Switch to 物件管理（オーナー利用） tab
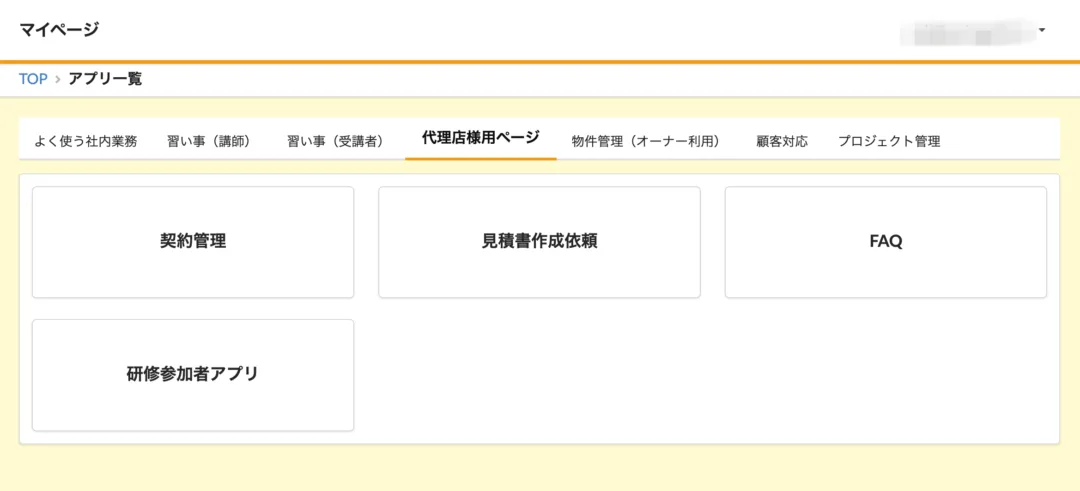The image size is (1080, 491). [x=645, y=141]
